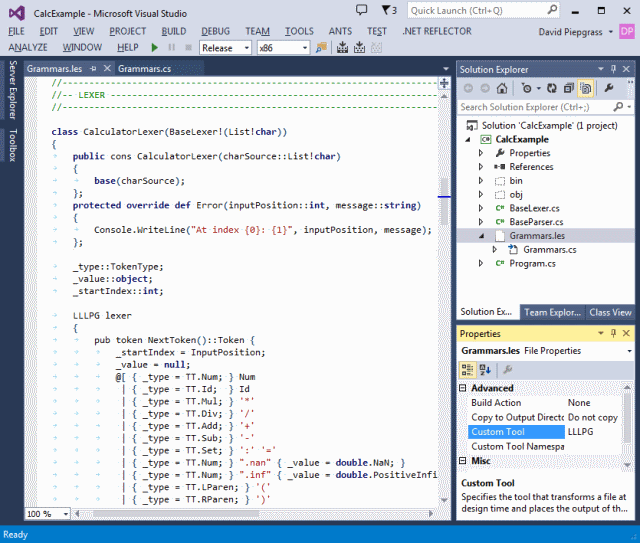This screenshot has height=543, width=640.
Task: Pin the Properties panel
Action: click(x=613, y=333)
